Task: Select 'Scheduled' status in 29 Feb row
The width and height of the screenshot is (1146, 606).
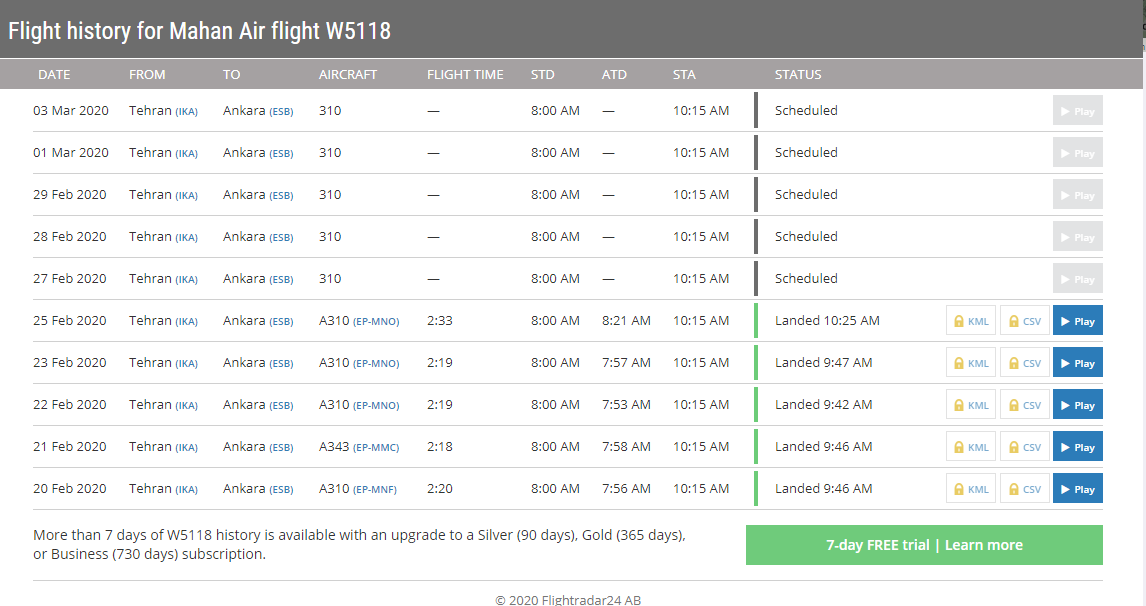Action: (806, 194)
